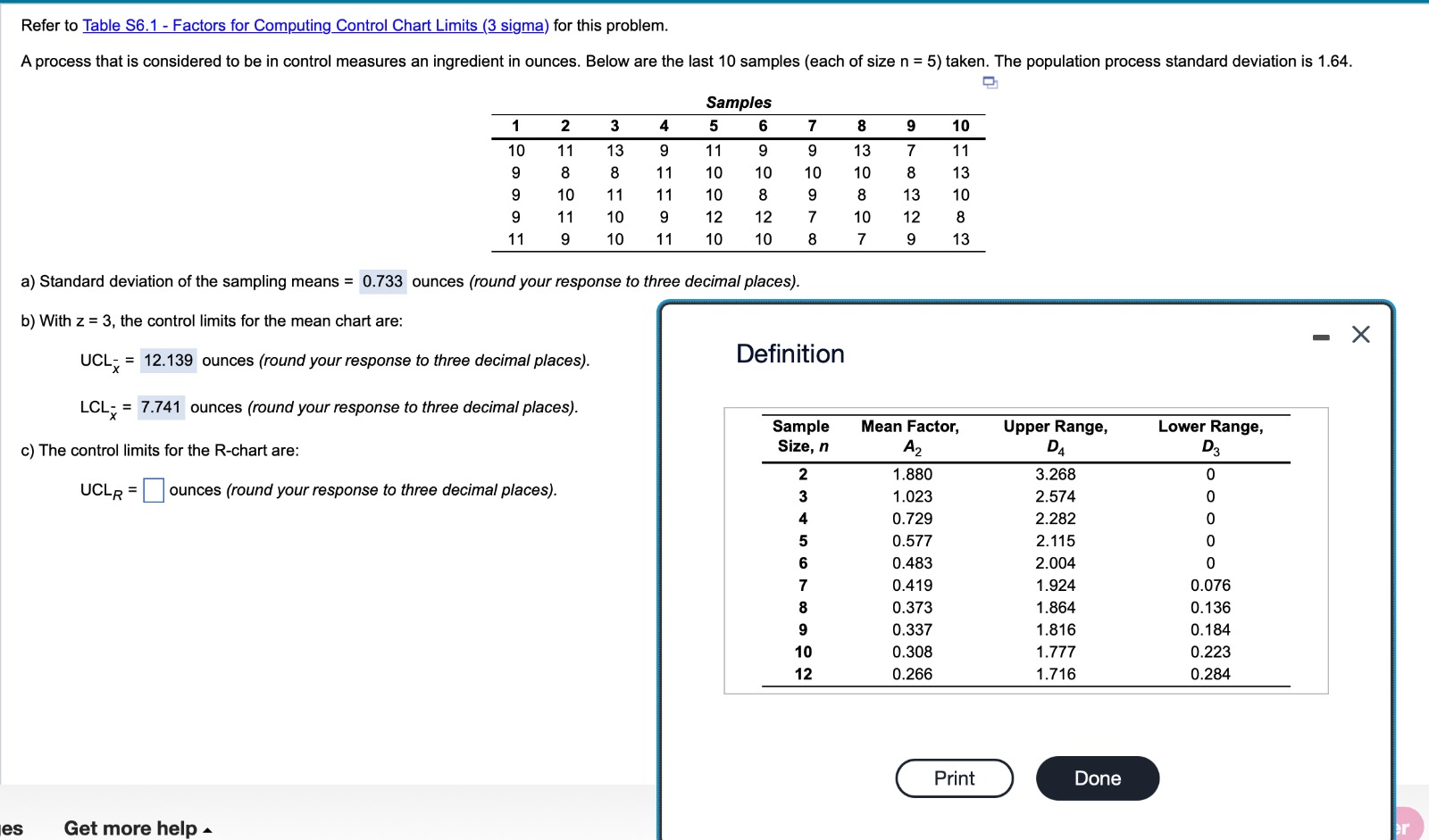Click the partially visible es label bottom left
1429x840 pixels.
10,828
